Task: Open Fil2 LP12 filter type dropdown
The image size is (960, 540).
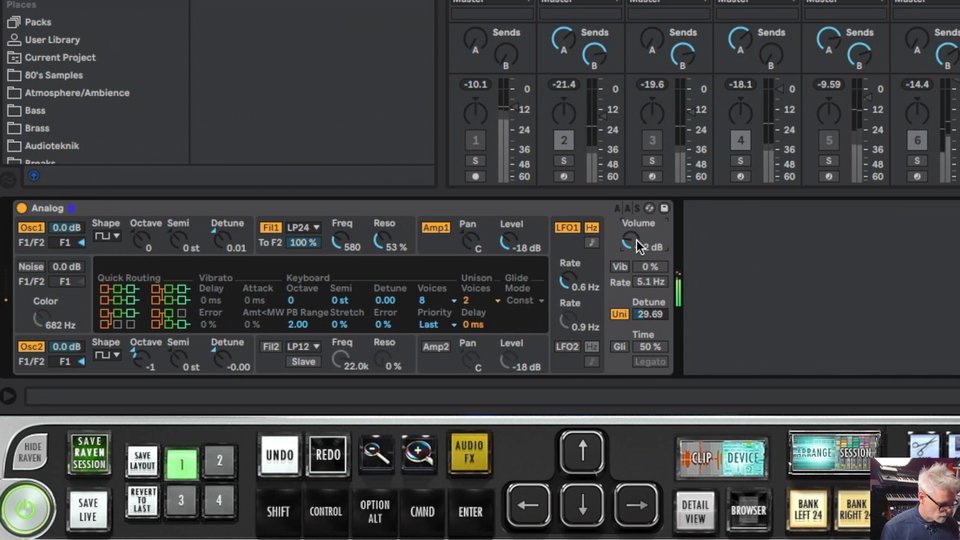Action: [304, 347]
